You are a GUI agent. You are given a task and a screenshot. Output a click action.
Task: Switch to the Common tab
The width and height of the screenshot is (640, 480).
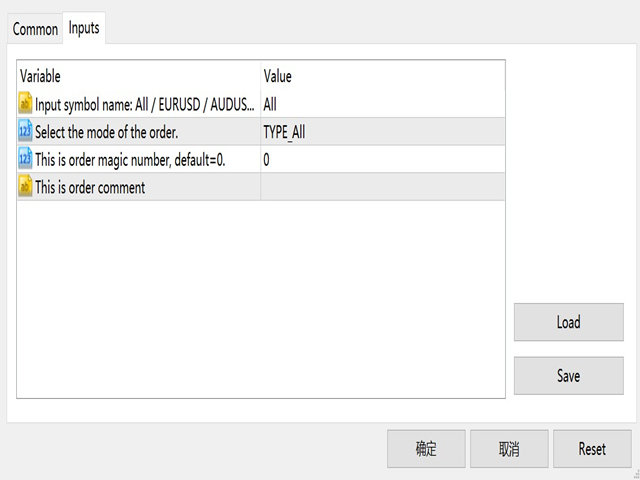click(35, 29)
